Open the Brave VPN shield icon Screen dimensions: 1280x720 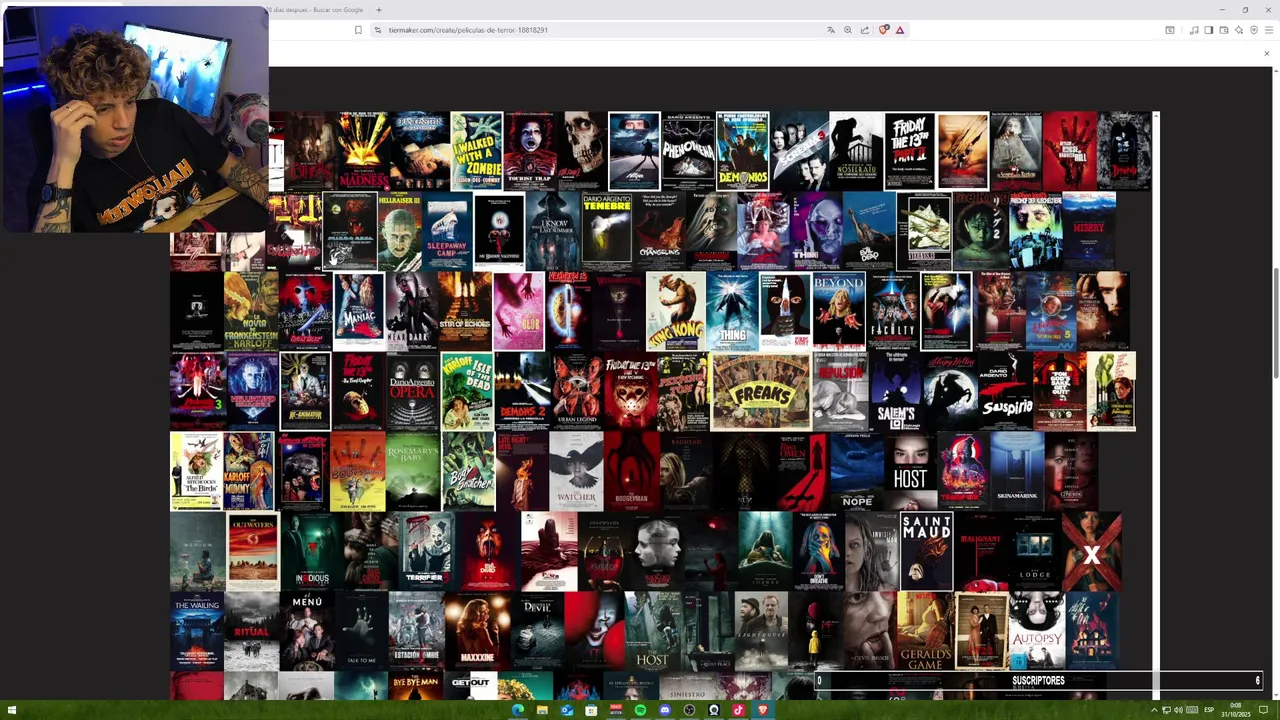click(x=1254, y=30)
